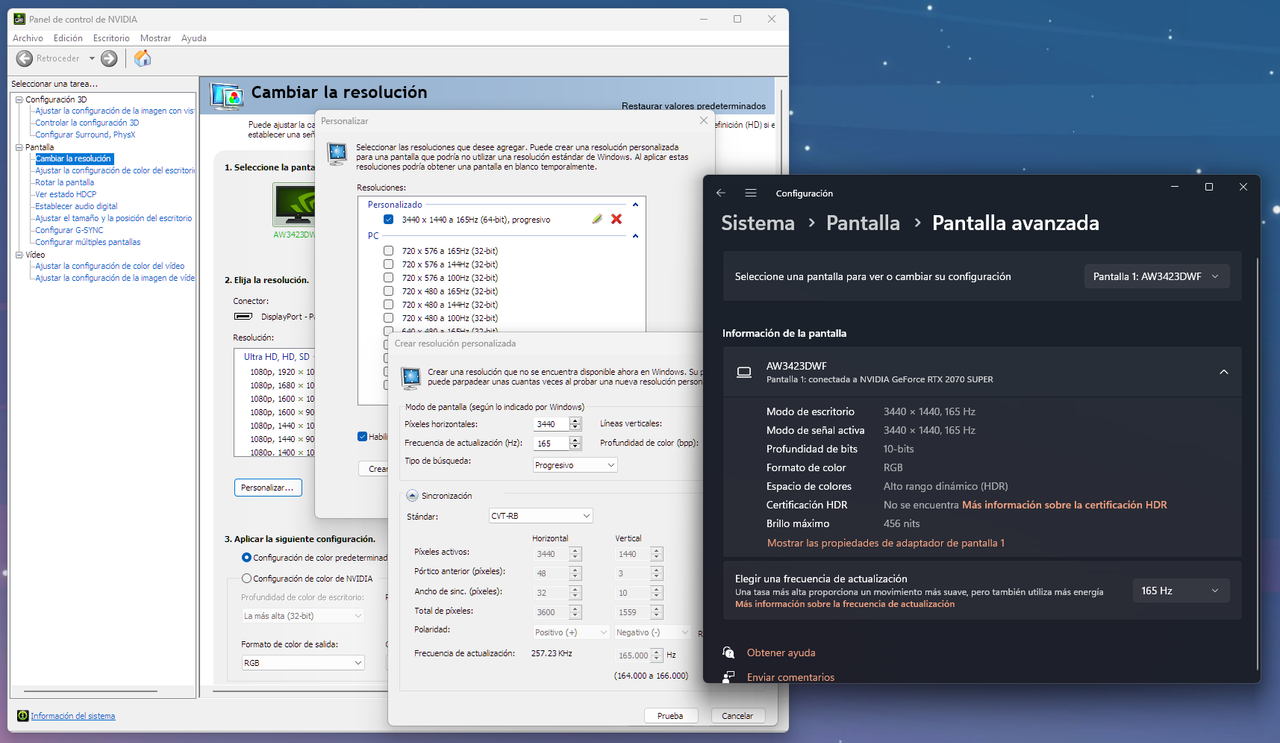Click the monitor icon in Personalizar dialog

(337, 153)
